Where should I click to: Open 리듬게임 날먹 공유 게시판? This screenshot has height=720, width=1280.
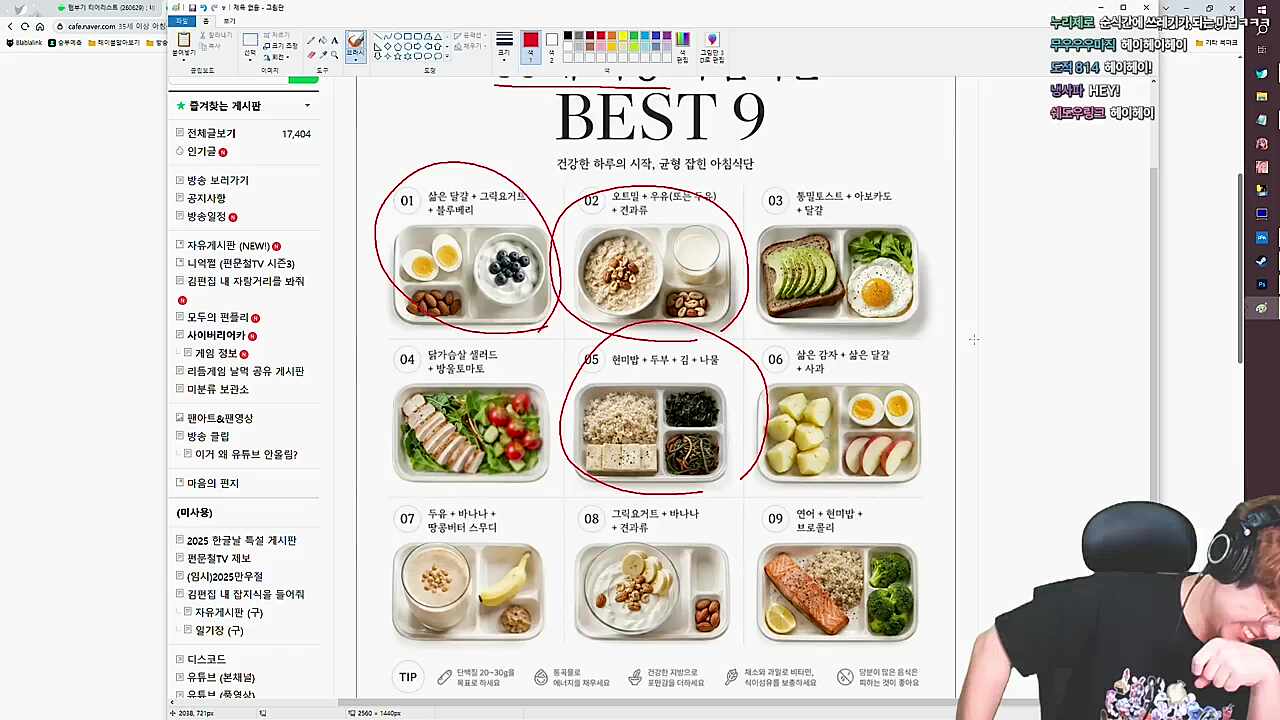coord(246,371)
